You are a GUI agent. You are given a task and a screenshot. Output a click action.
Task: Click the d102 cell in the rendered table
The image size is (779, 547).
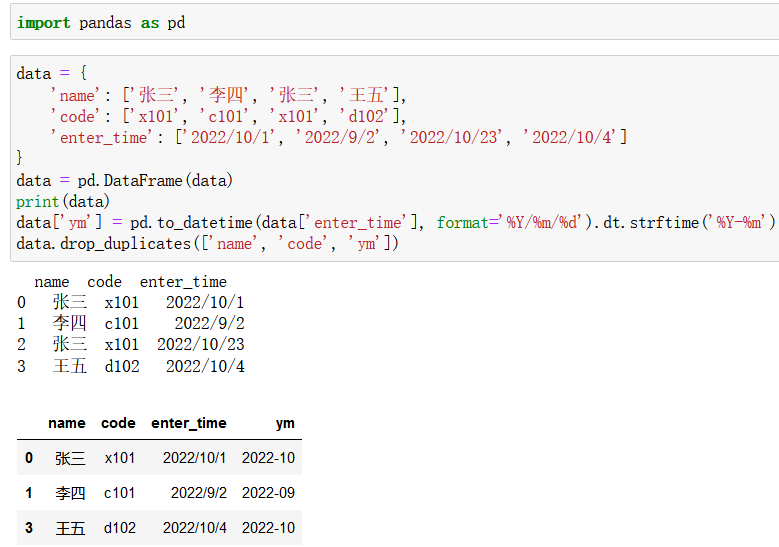[120, 528]
